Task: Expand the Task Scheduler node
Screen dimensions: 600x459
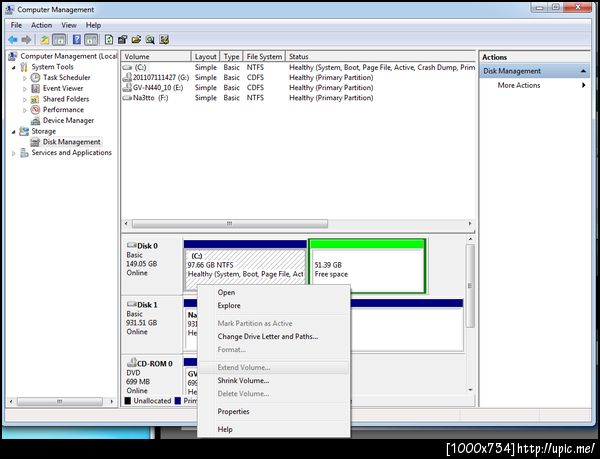Action: [x=25, y=78]
